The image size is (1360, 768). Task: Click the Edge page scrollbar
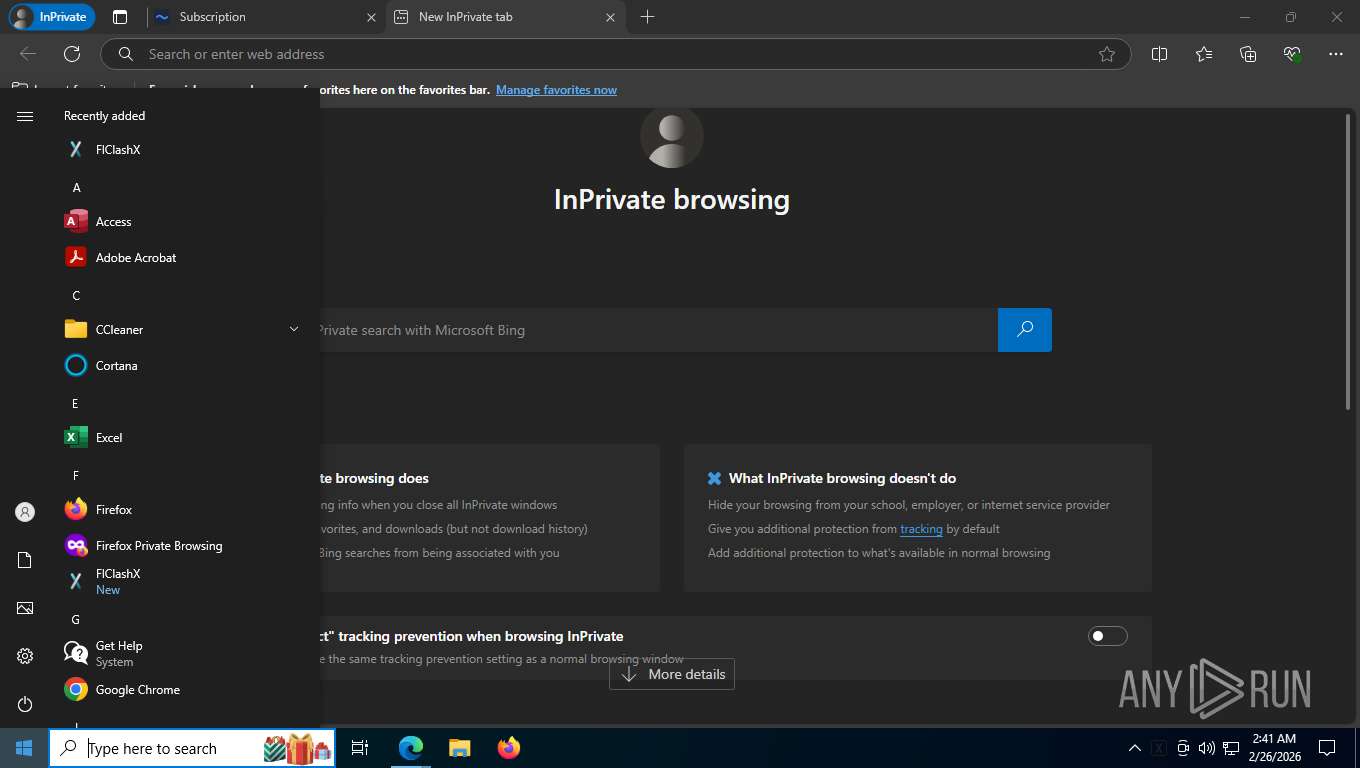[1347, 262]
